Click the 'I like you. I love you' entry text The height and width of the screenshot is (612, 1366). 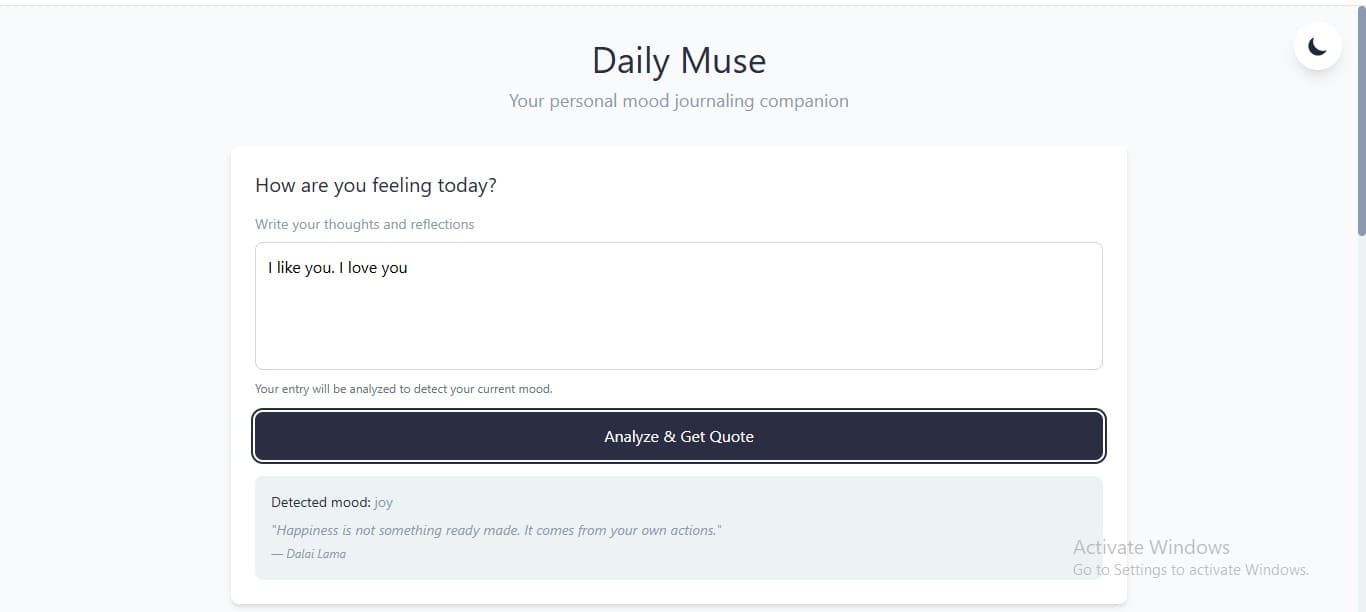tap(337, 267)
